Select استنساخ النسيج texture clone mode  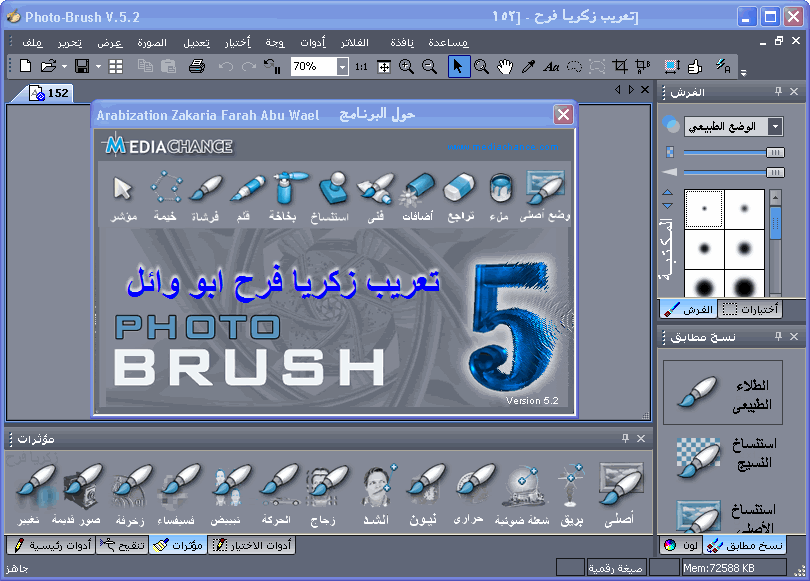click(x=725, y=456)
